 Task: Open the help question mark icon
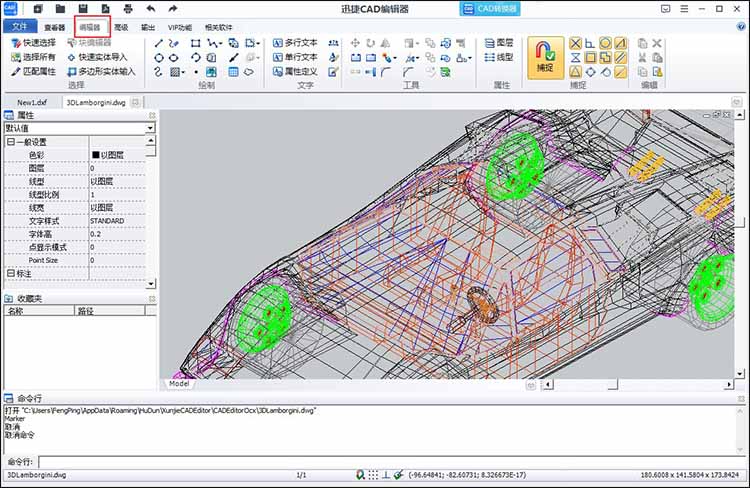pyautogui.click(x=741, y=27)
